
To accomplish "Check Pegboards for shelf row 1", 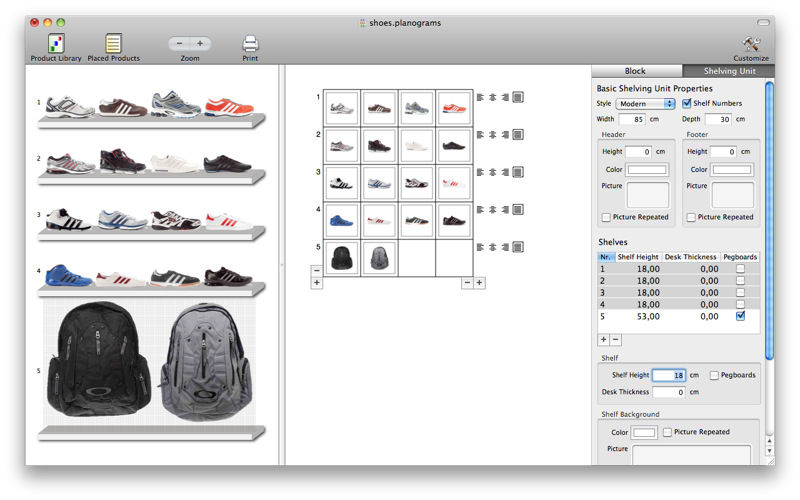I will 740,268.
